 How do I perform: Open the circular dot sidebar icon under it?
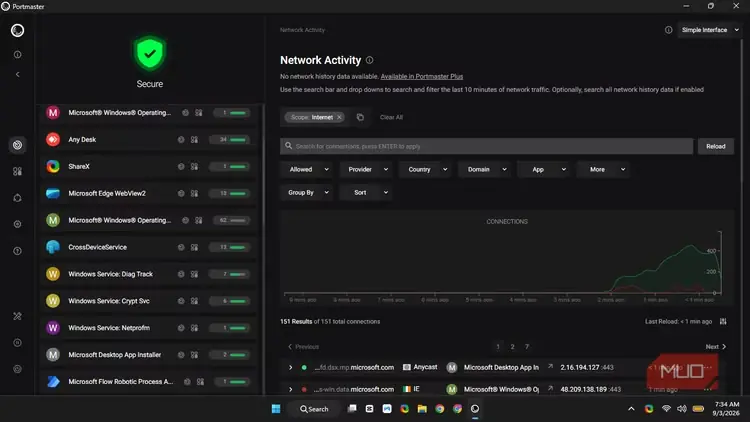click(x=17, y=224)
